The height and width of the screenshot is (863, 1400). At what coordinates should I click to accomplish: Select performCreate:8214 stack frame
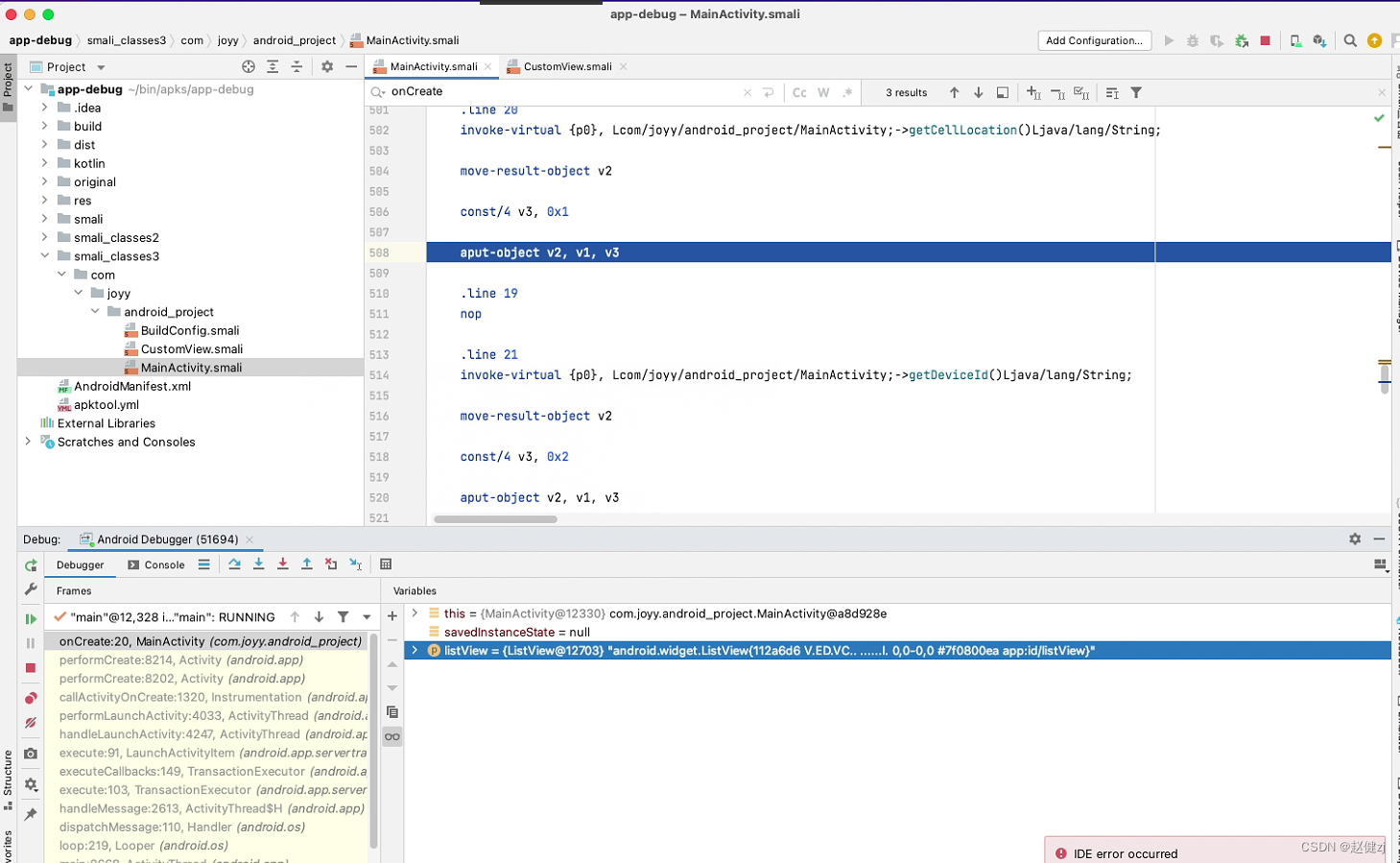coord(181,660)
